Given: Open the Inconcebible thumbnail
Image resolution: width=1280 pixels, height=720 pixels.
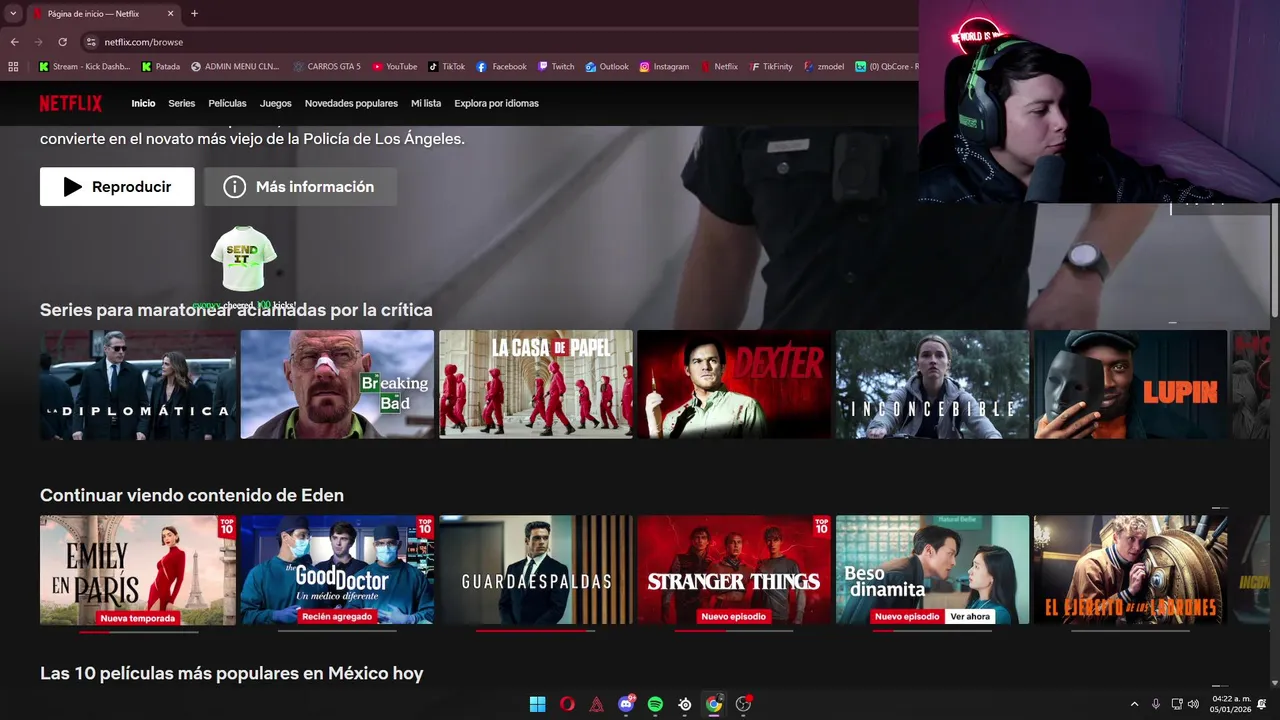Looking at the screenshot, I should click(x=932, y=385).
